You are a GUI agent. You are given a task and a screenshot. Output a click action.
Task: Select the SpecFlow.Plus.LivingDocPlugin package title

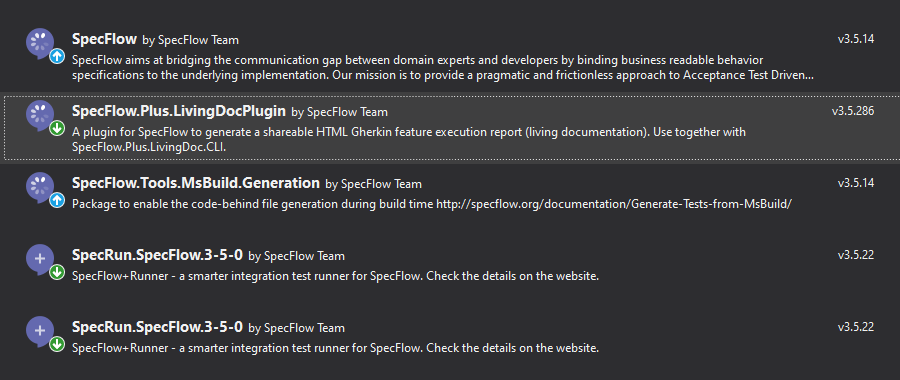point(179,111)
